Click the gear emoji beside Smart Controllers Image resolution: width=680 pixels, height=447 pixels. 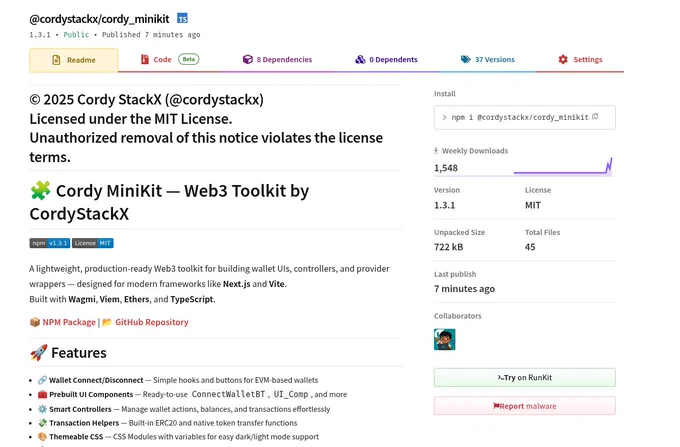tap(42, 409)
